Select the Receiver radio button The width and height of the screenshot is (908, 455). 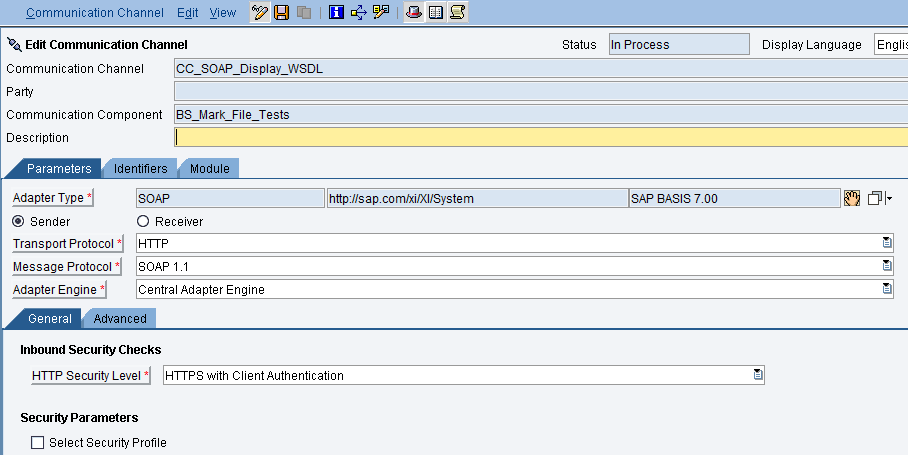[x=143, y=221]
